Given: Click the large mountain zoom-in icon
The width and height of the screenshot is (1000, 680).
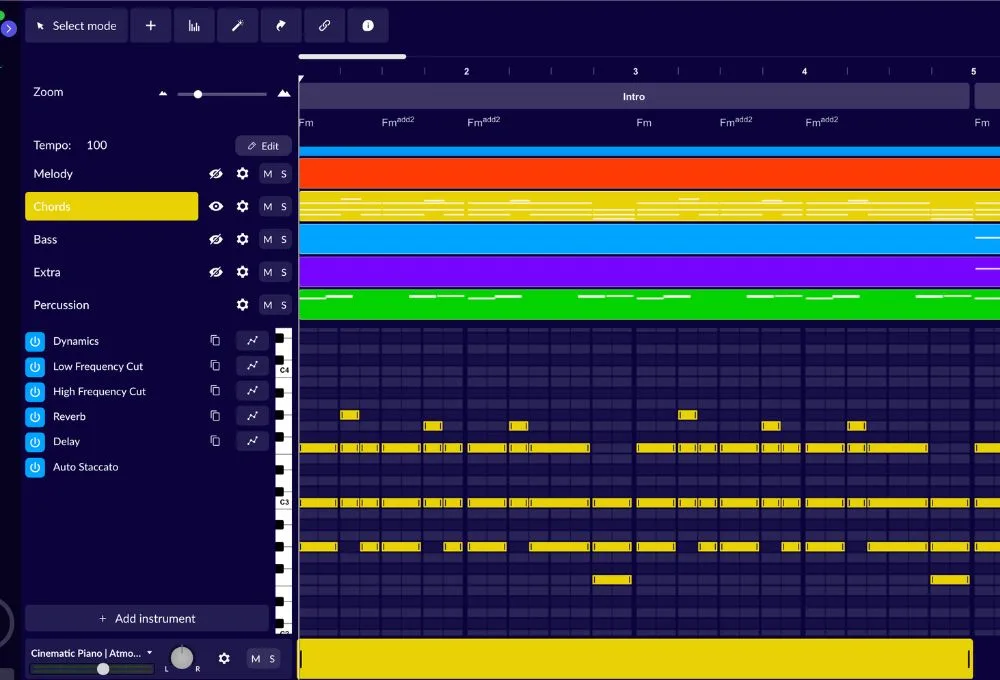Looking at the screenshot, I should pyautogui.click(x=284, y=93).
